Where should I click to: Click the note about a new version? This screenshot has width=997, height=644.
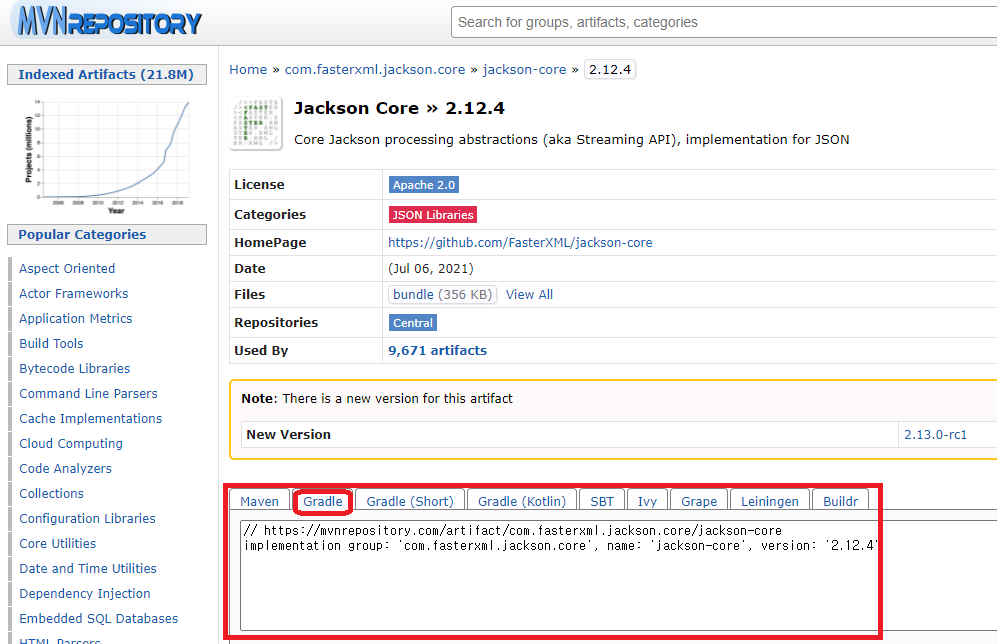tap(377, 399)
